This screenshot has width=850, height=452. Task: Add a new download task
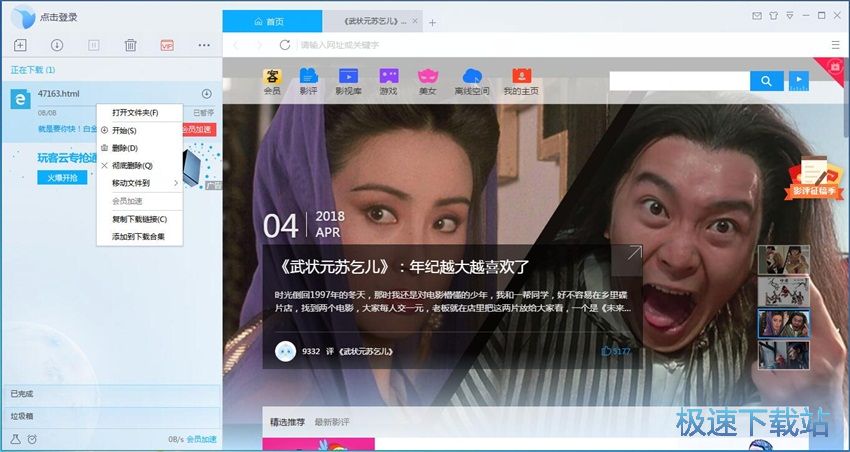click(x=20, y=45)
